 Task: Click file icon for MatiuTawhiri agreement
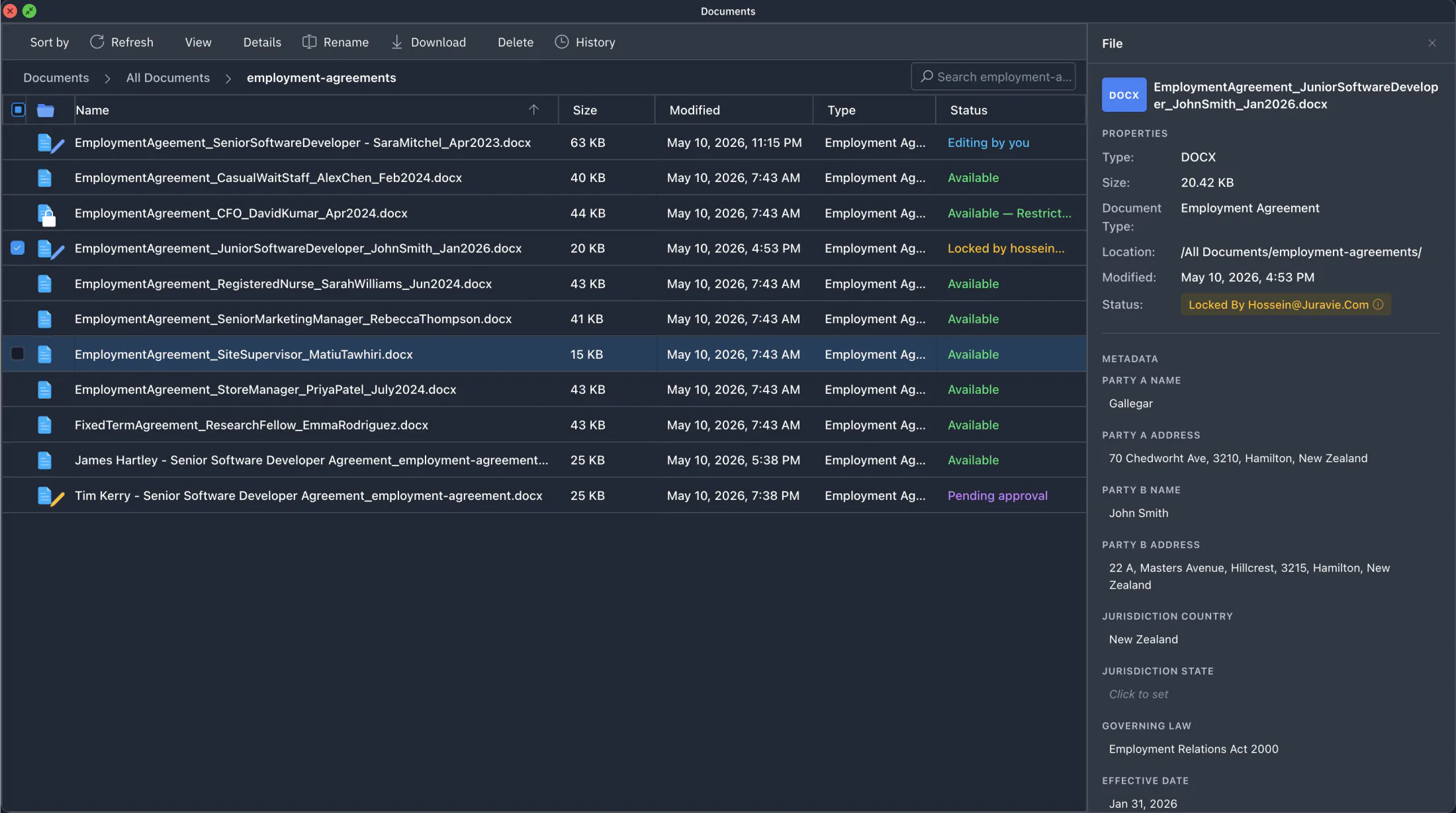44,354
